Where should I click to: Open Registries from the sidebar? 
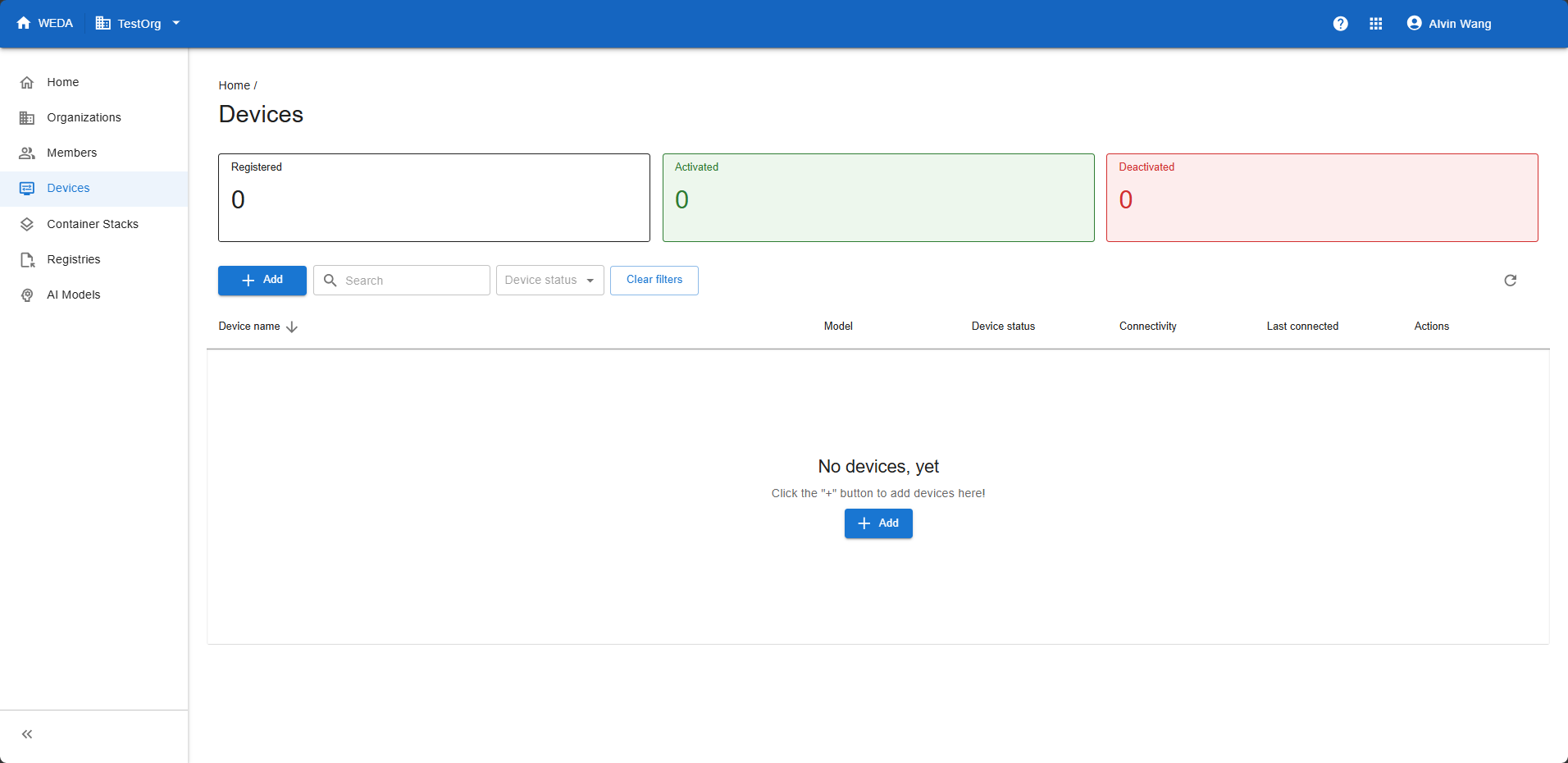[x=94, y=259]
